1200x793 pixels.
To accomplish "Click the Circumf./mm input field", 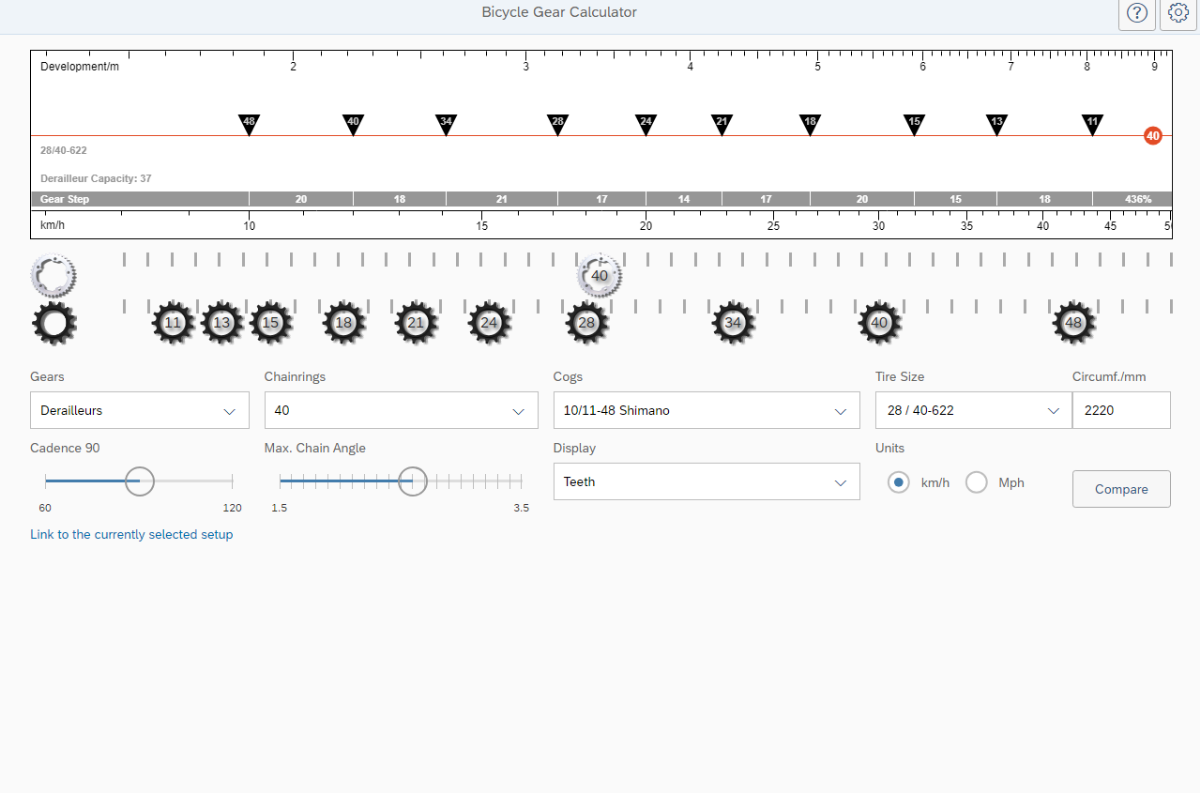I will (x=1120, y=410).
